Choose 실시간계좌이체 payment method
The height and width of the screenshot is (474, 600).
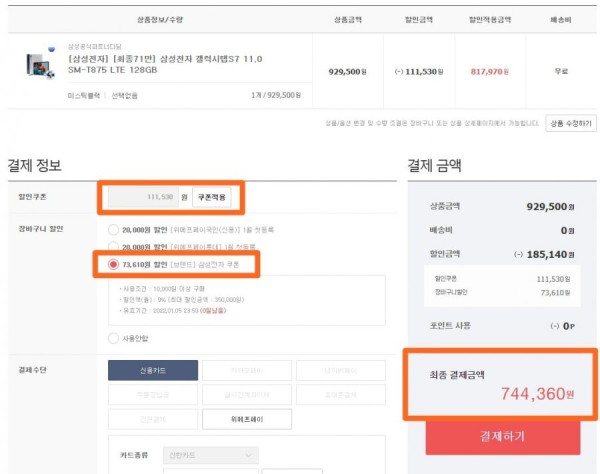click(247, 395)
